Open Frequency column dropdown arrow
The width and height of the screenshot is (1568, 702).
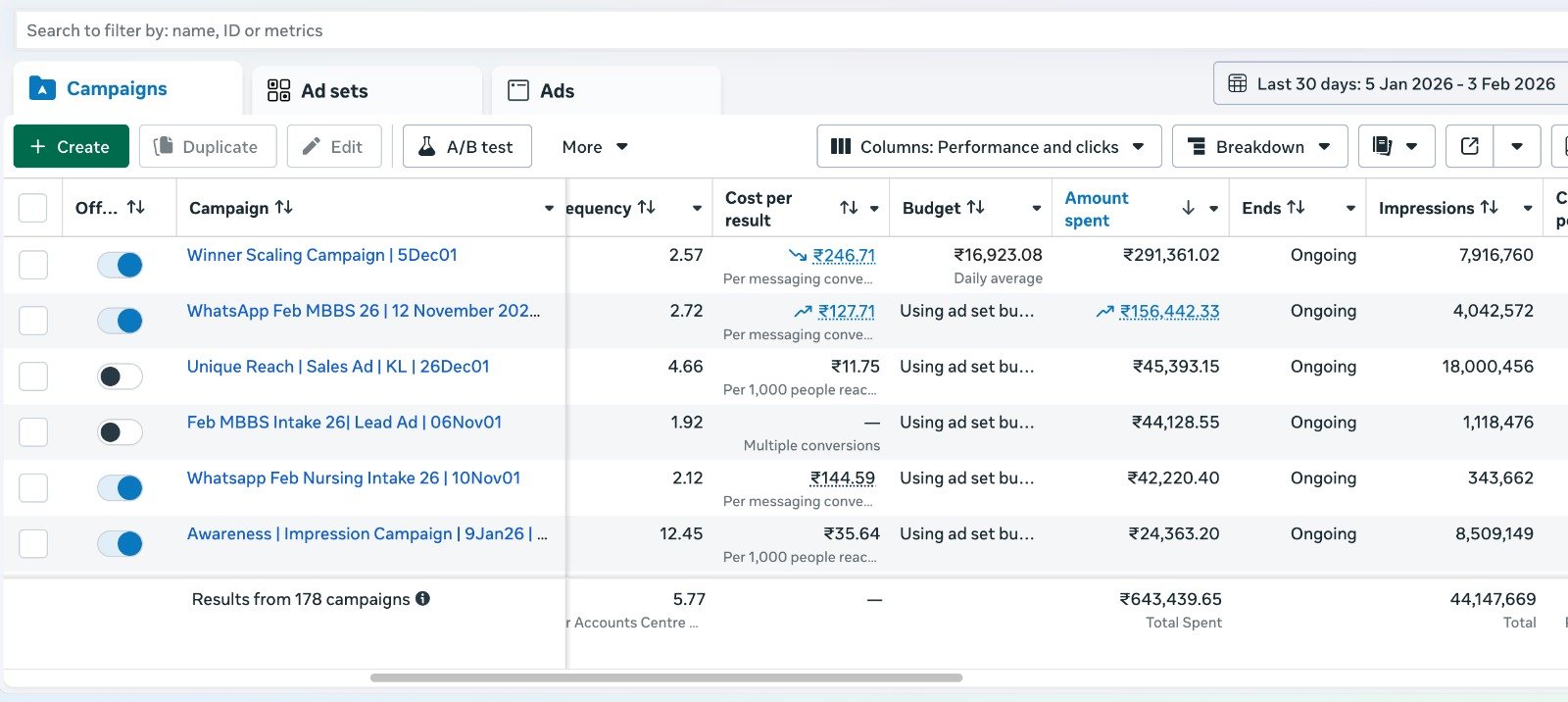(x=697, y=208)
